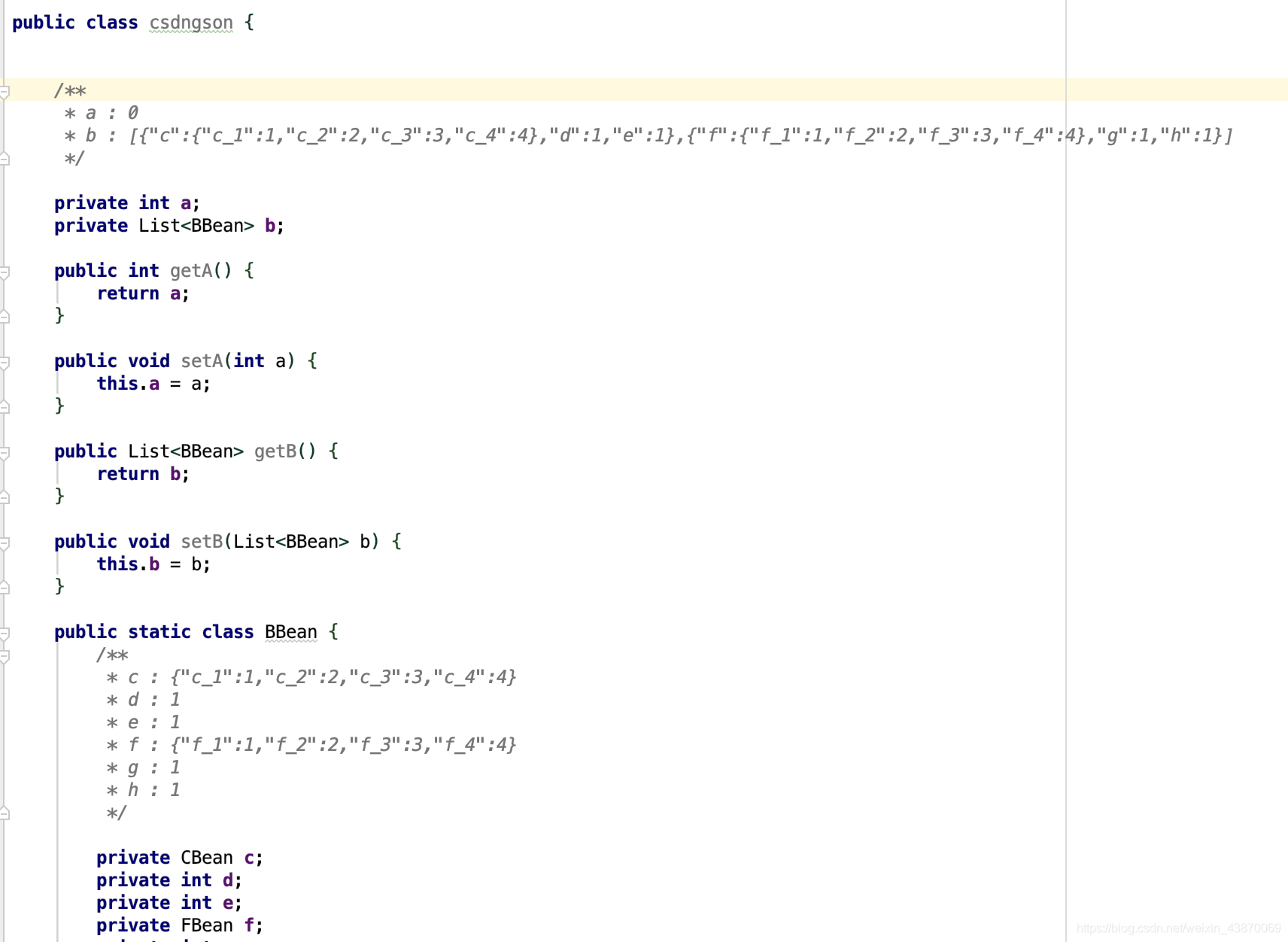Click 'private int d;' field line
This screenshot has width=1288, height=942.
[x=169, y=880]
